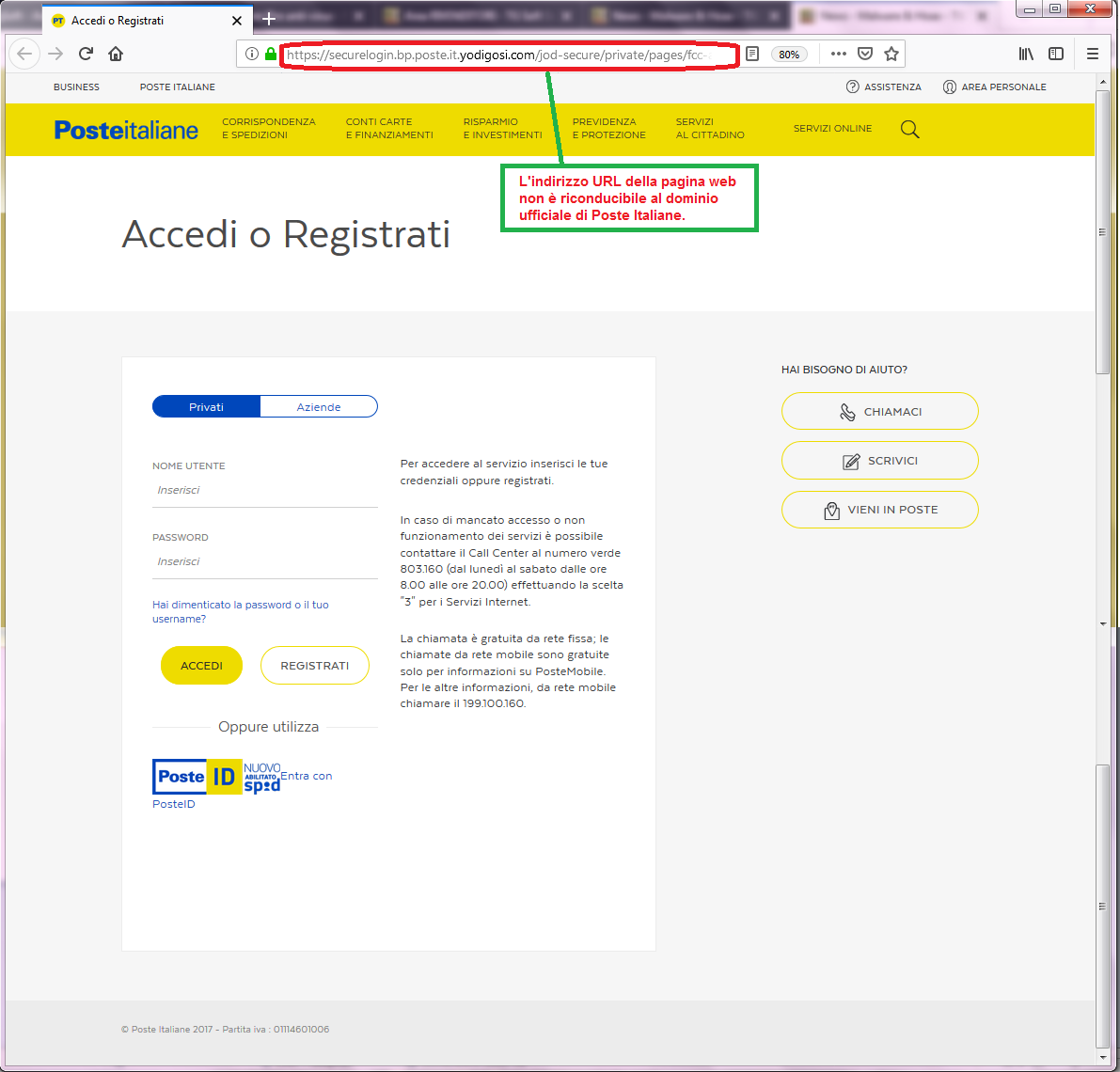Screen dimensions: 1120x1072
Task: Open Conti Carte e Finanziamenti menu
Action: coord(389,129)
